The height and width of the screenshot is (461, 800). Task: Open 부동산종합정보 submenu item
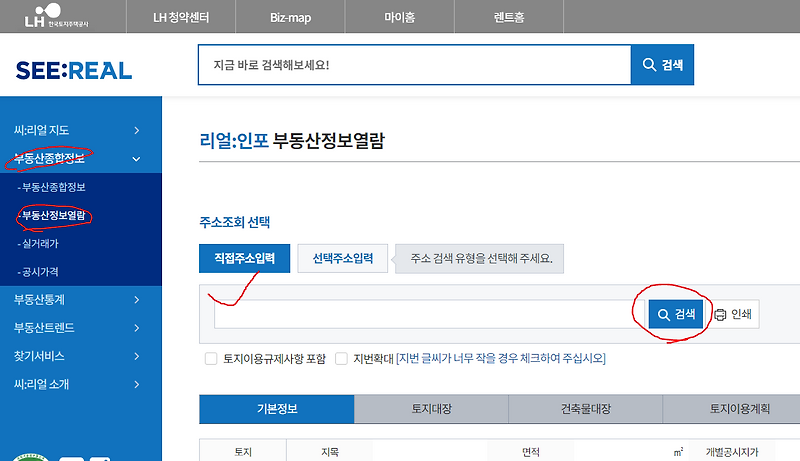point(52,187)
